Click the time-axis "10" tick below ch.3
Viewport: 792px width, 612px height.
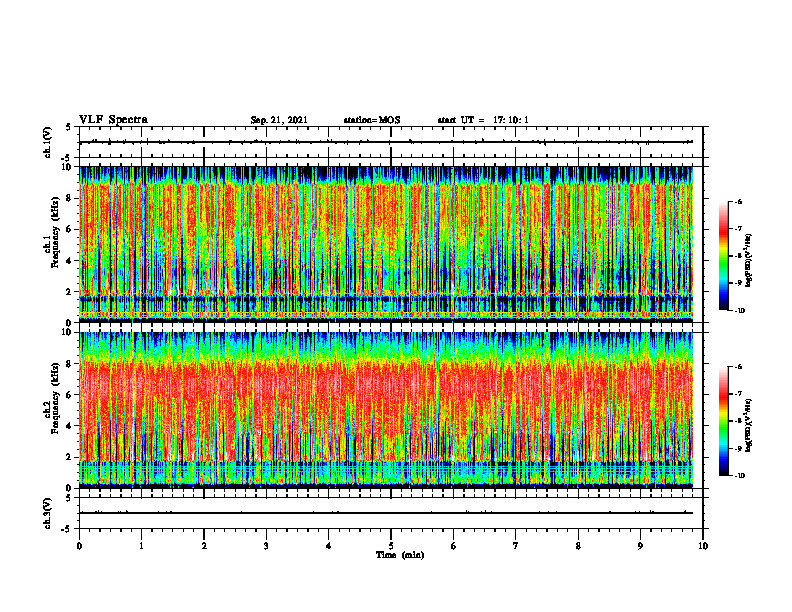pyautogui.click(x=703, y=546)
